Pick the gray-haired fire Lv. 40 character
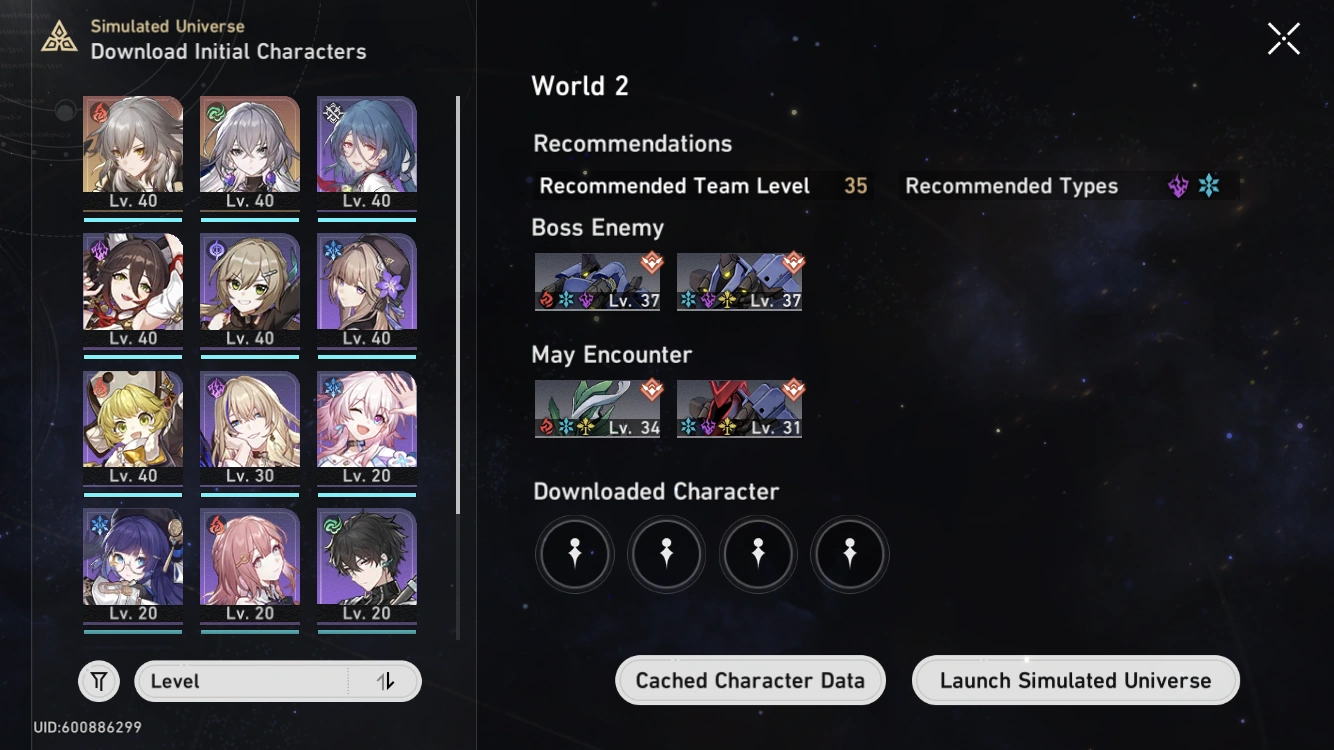The height and width of the screenshot is (750, 1334). [133, 153]
